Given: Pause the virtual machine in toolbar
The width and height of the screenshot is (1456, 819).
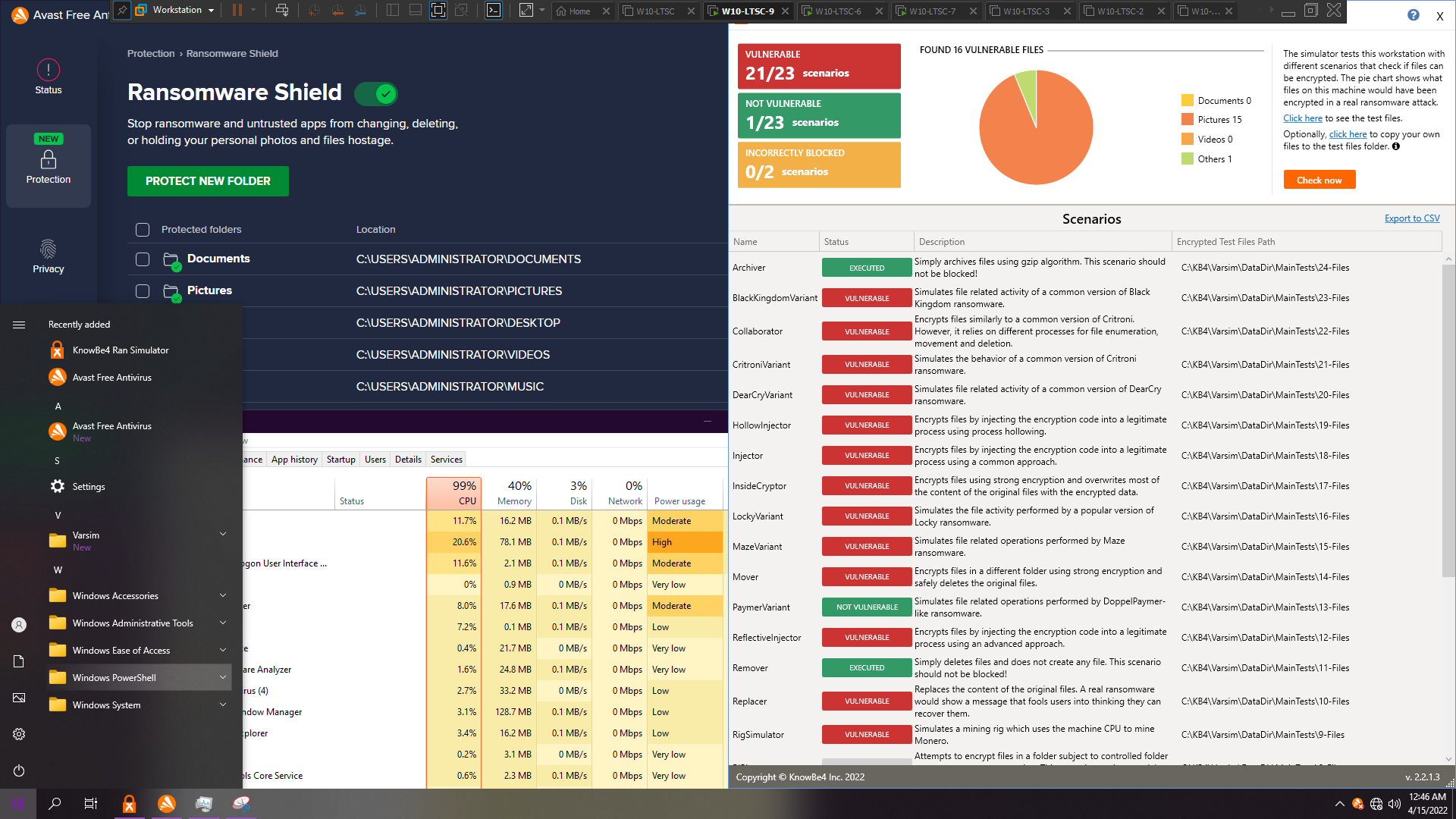Looking at the screenshot, I should [x=237, y=11].
